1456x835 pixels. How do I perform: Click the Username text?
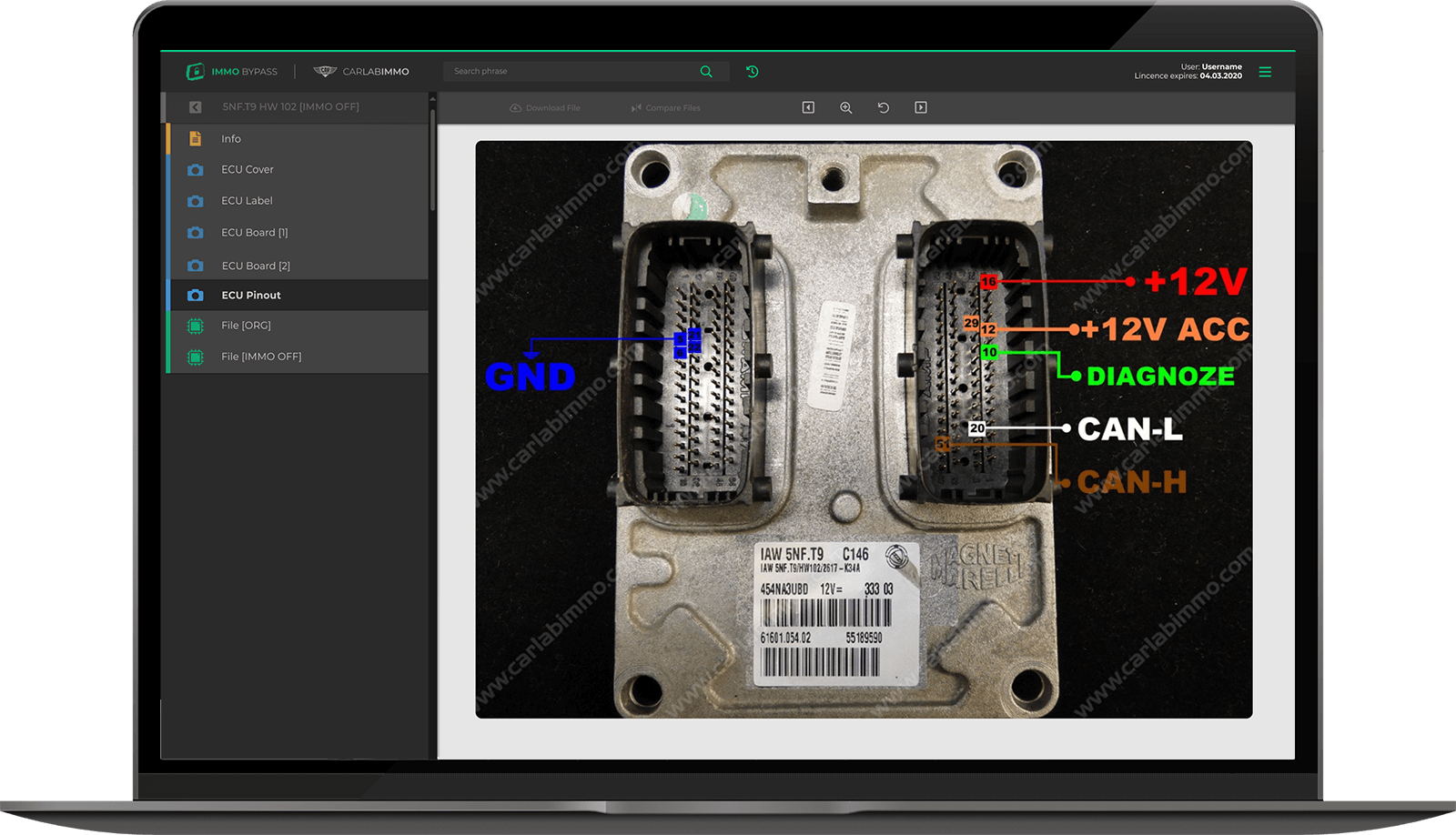pos(1221,66)
